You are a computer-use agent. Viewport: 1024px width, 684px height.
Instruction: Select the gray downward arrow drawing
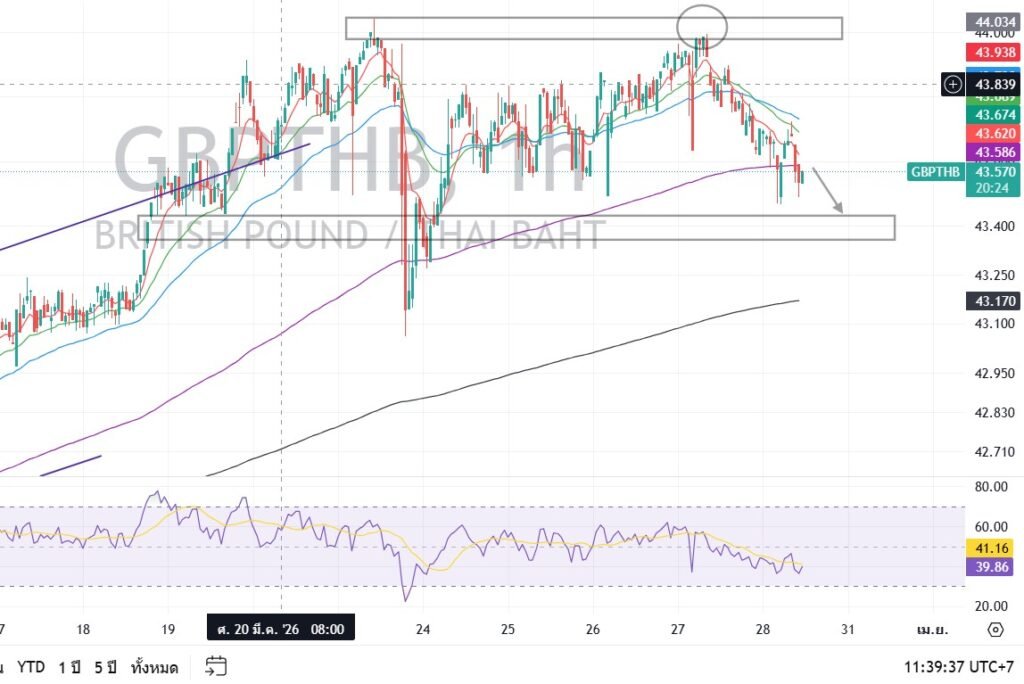point(827,190)
